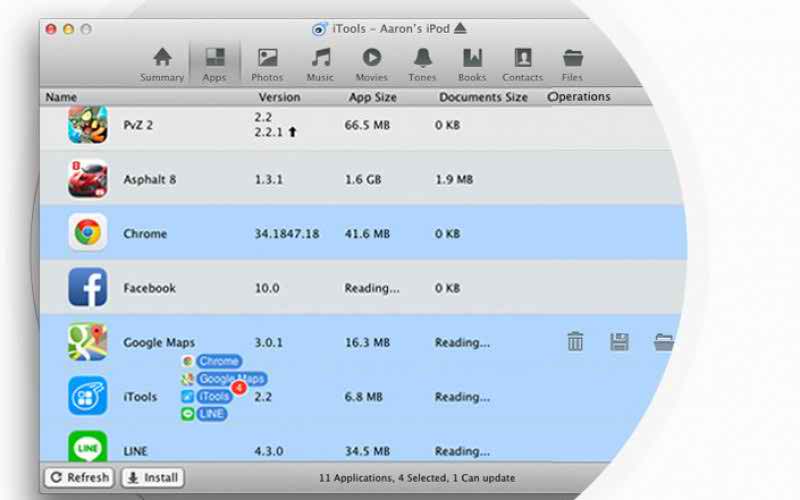Open the Movies tab
The image size is (800, 500).
pyautogui.click(x=371, y=65)
